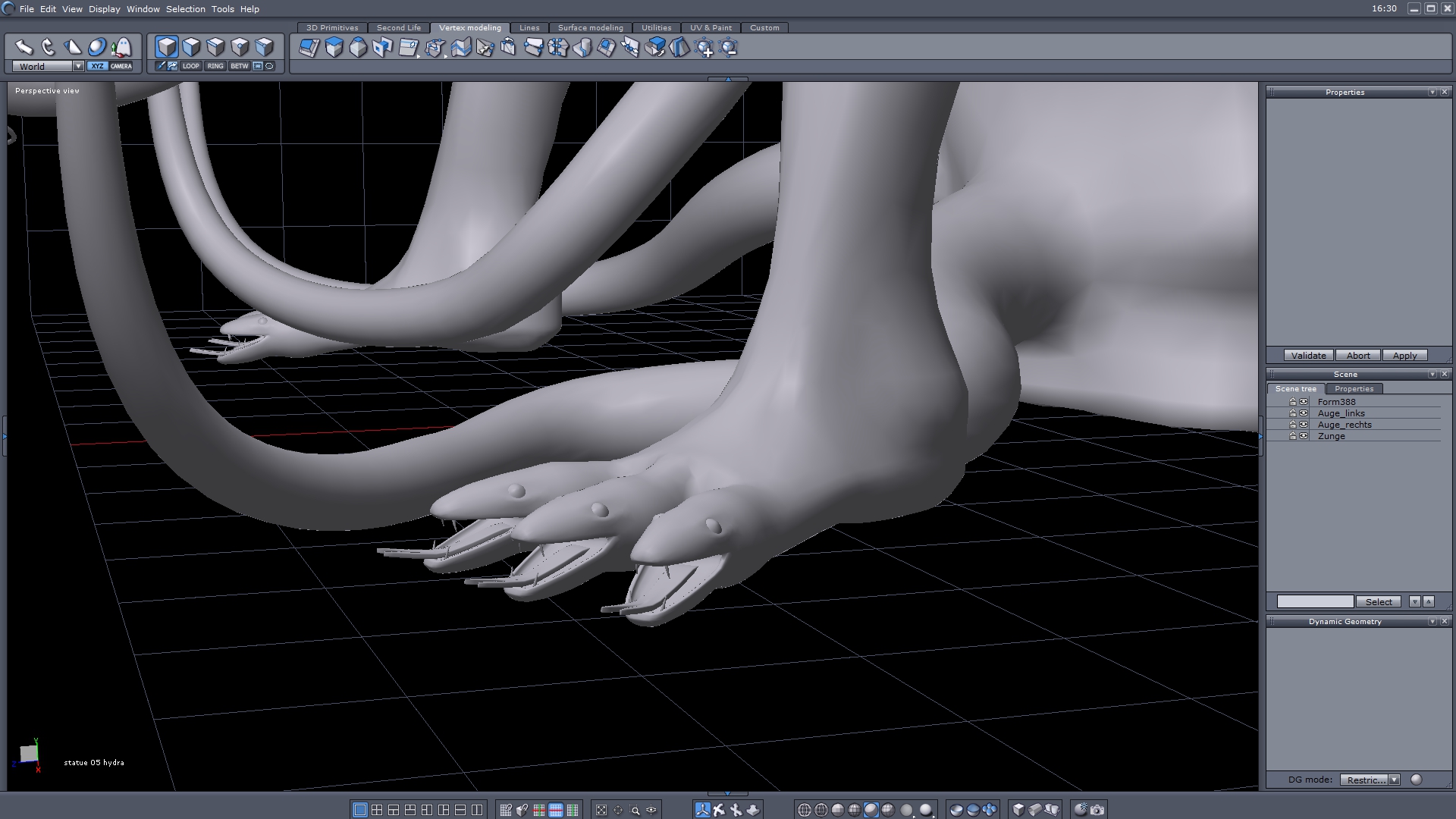Click the zoom magnifier icon in bottom bar

click(x=635, y=810)
